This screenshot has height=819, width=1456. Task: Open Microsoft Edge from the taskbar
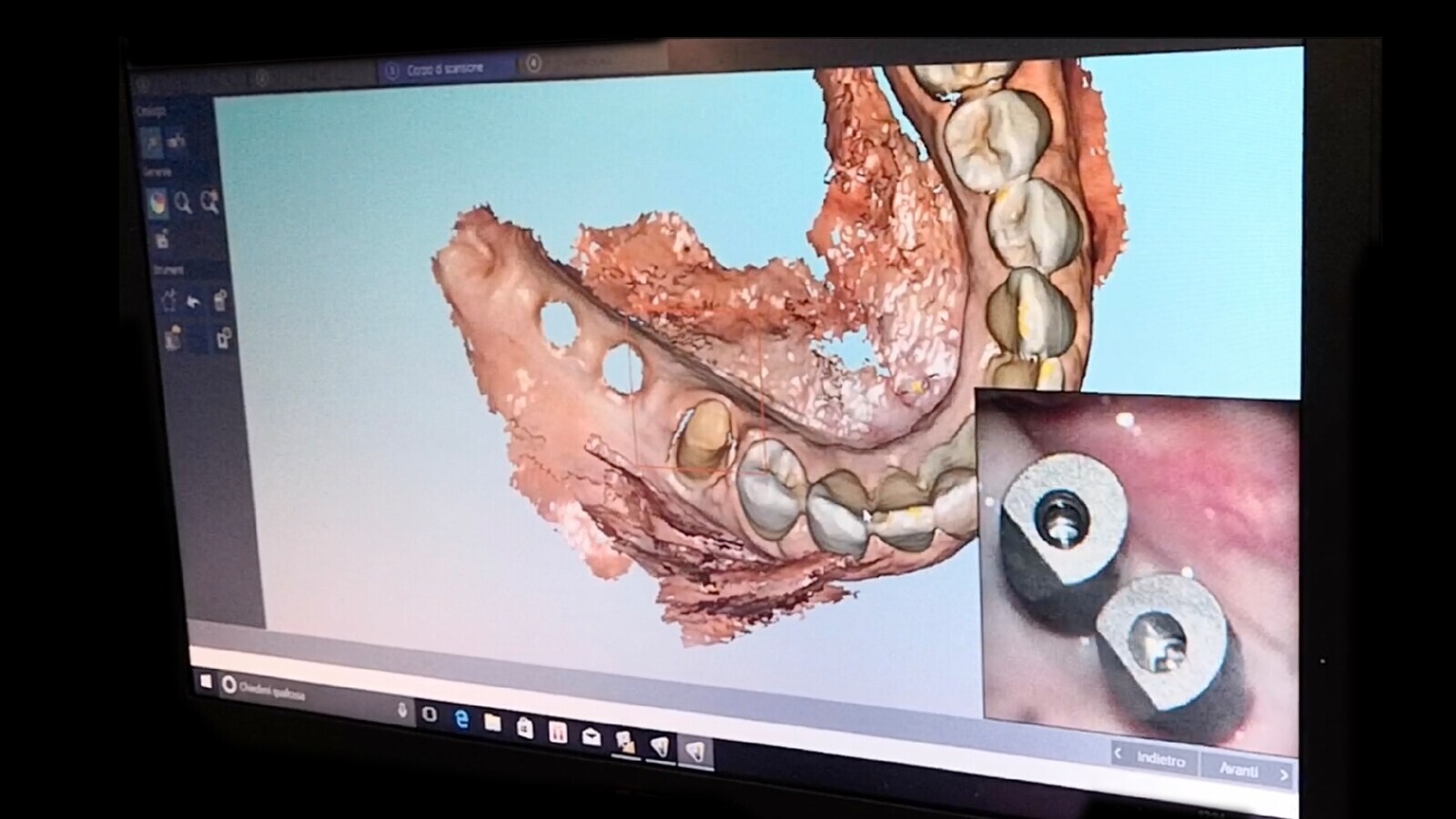pyautogui.click(x=462, y=720)
